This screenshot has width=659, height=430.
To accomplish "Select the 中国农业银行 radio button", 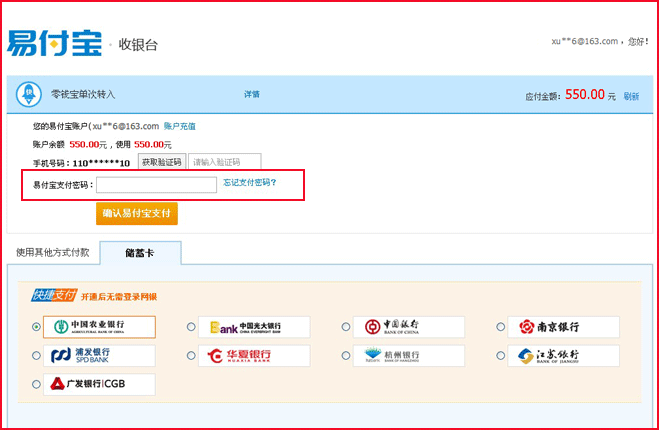I will [x=37, y=327].
